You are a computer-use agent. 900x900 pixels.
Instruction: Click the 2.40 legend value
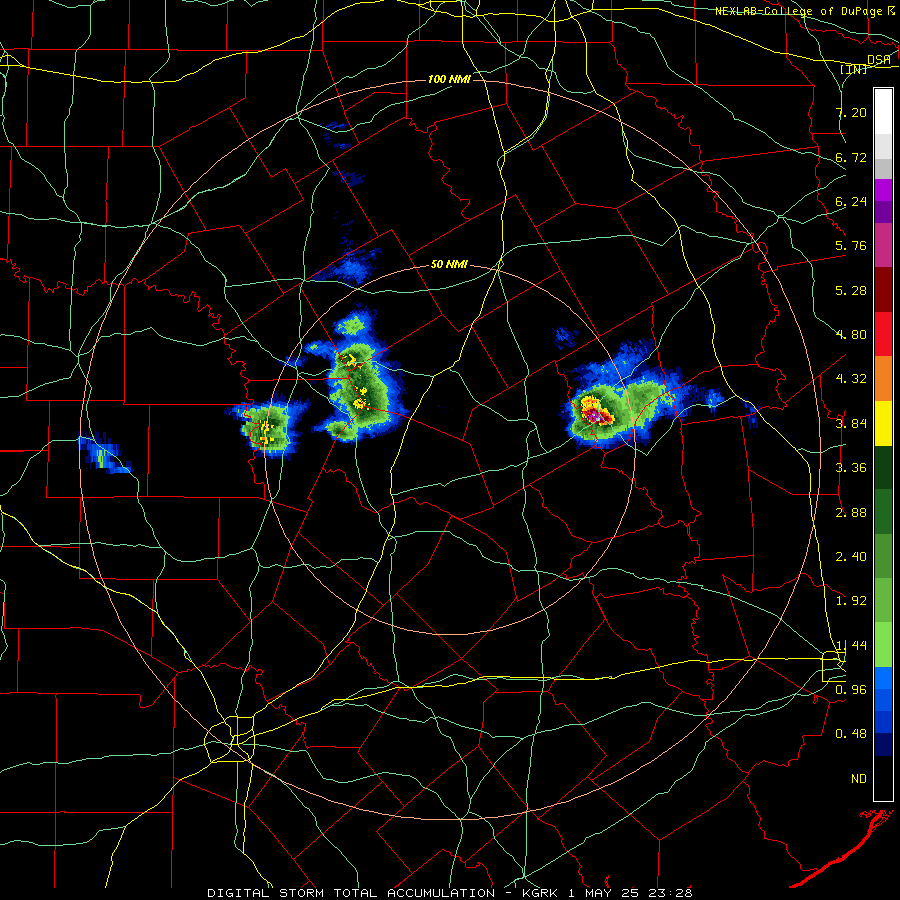[851, 557]
